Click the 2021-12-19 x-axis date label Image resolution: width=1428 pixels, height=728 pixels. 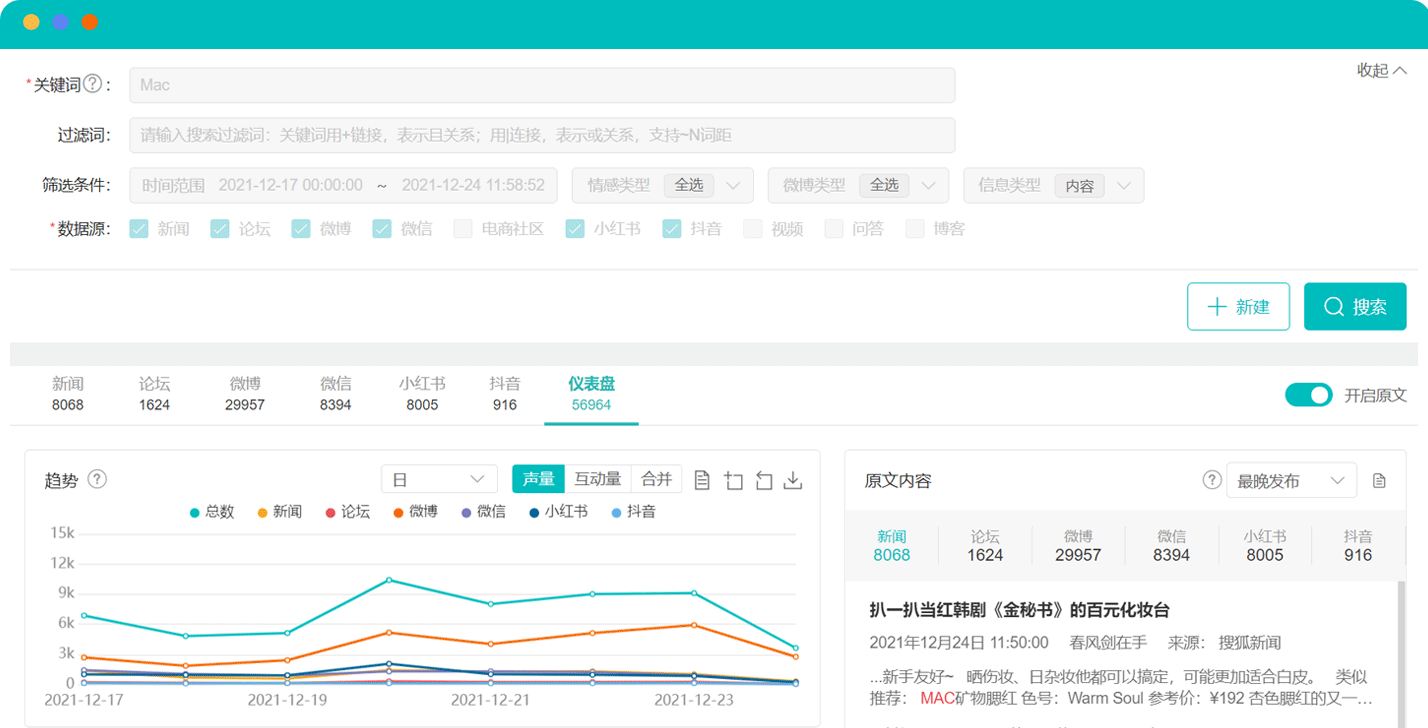(287, 700)
